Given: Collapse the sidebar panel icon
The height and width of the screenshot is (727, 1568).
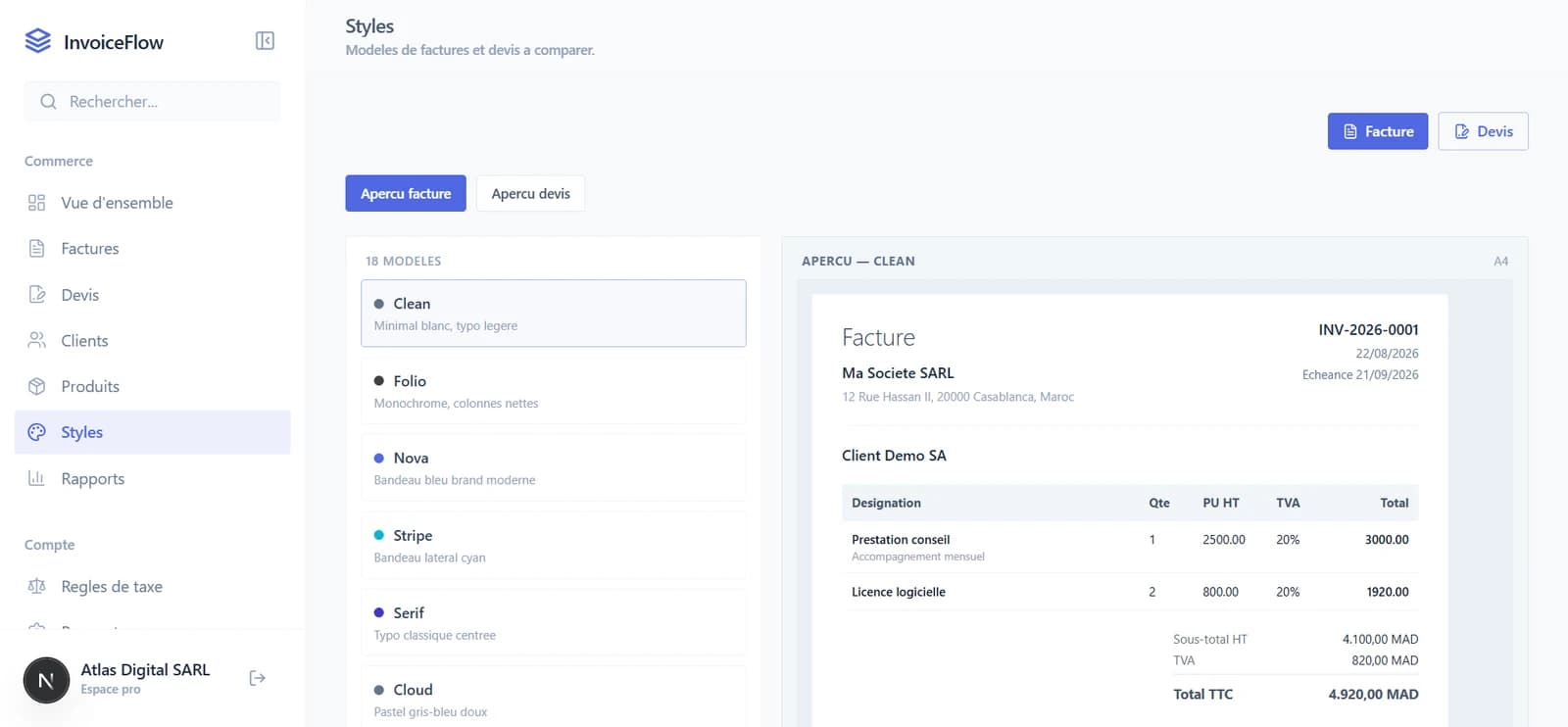Looking at the screenshot, I should pos(265,40).
